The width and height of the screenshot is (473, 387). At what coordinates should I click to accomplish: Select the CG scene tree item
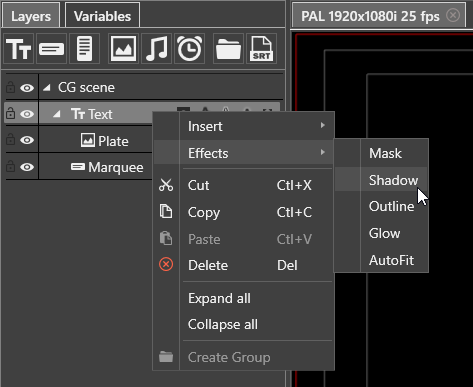tap(86, 88)
